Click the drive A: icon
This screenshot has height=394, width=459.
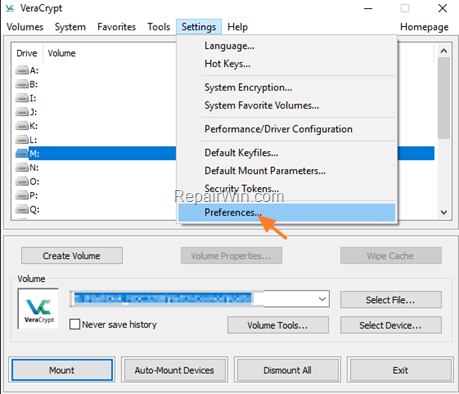(x=22, y=70)
